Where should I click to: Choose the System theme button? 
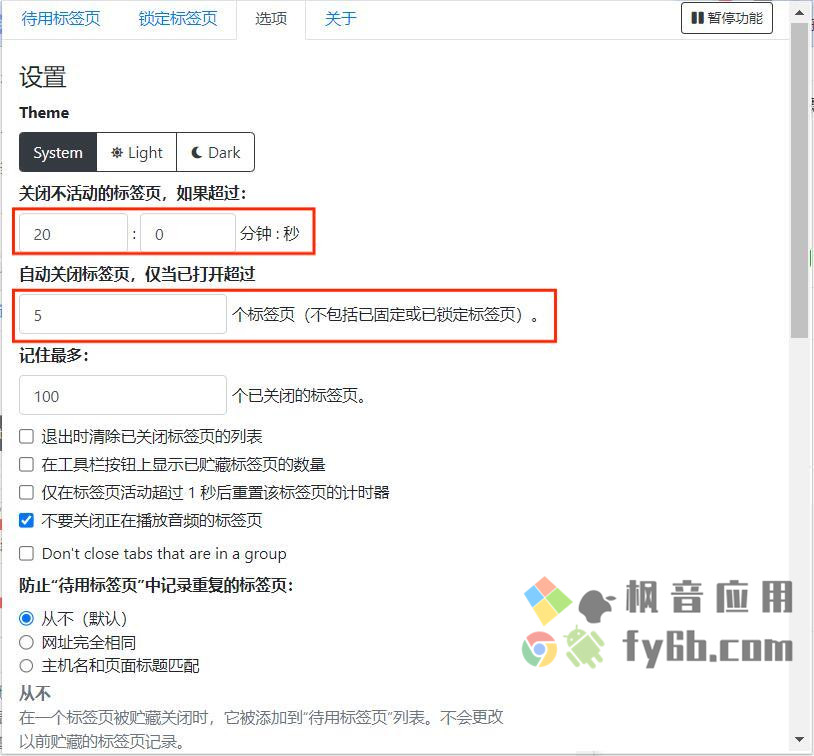click(58, 152)
